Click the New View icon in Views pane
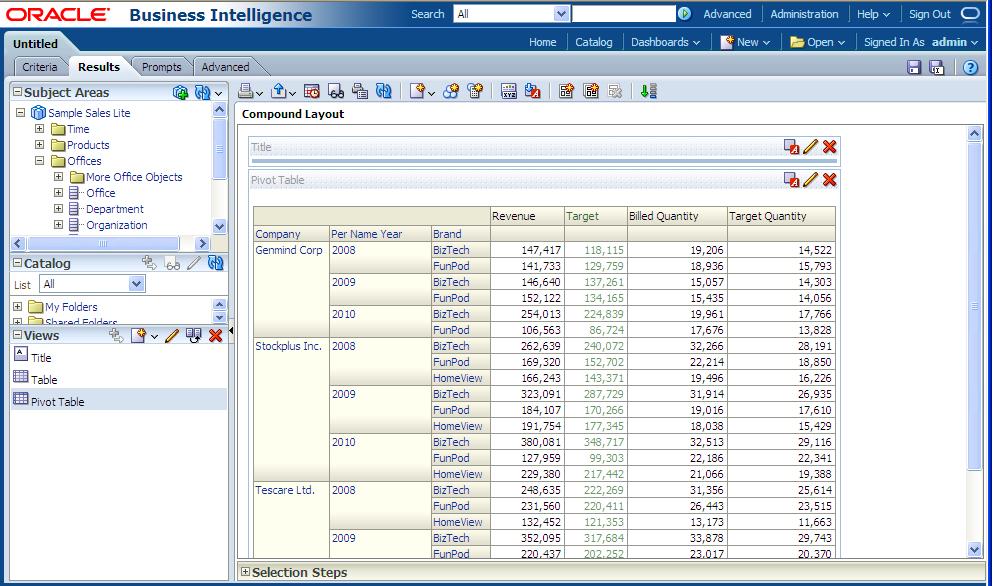Image resolution: width=993 pixels, height=586 pixels. click(x=138, y=336)
